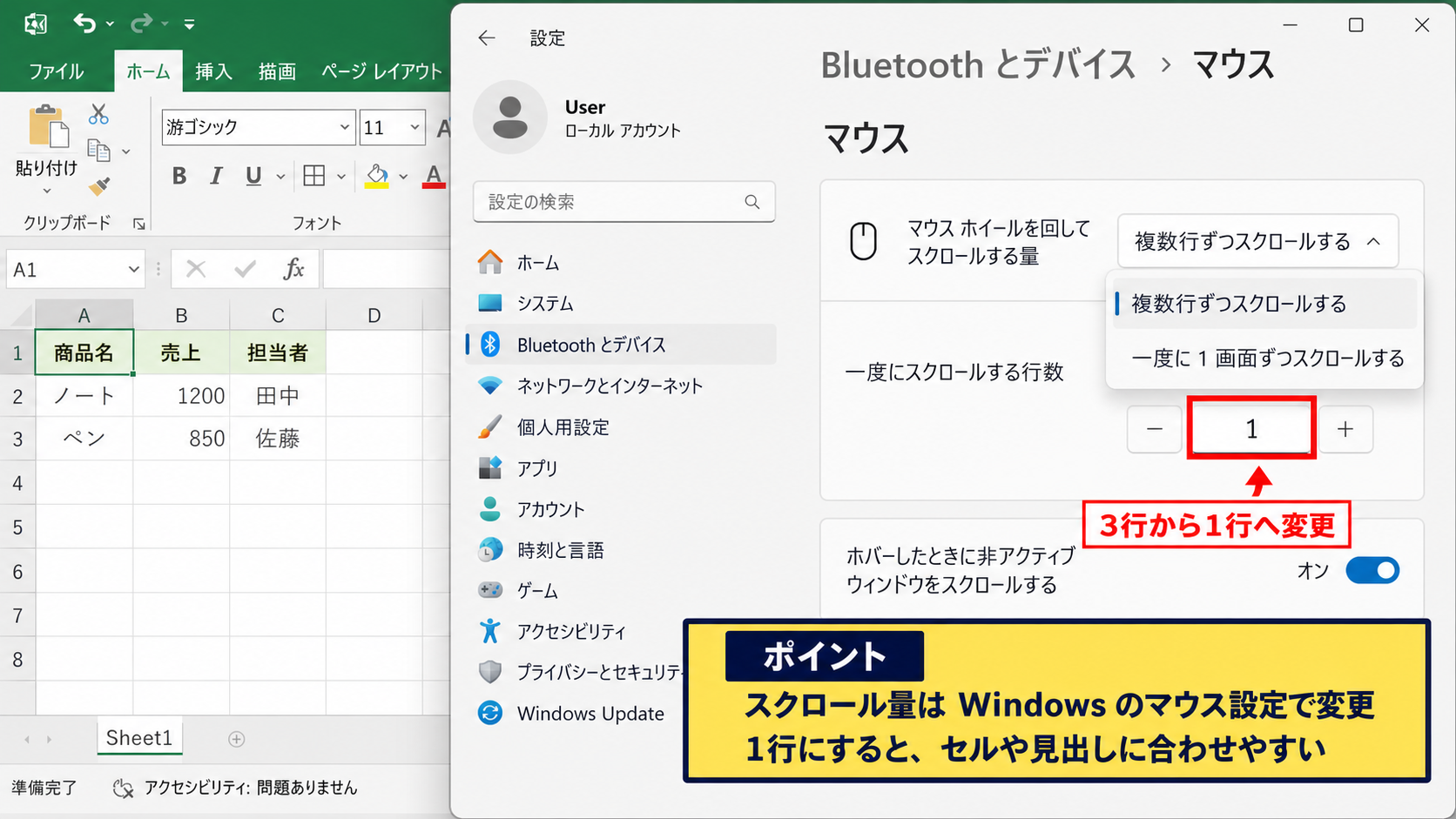Open アプリ settings category

tap(621, 468)
